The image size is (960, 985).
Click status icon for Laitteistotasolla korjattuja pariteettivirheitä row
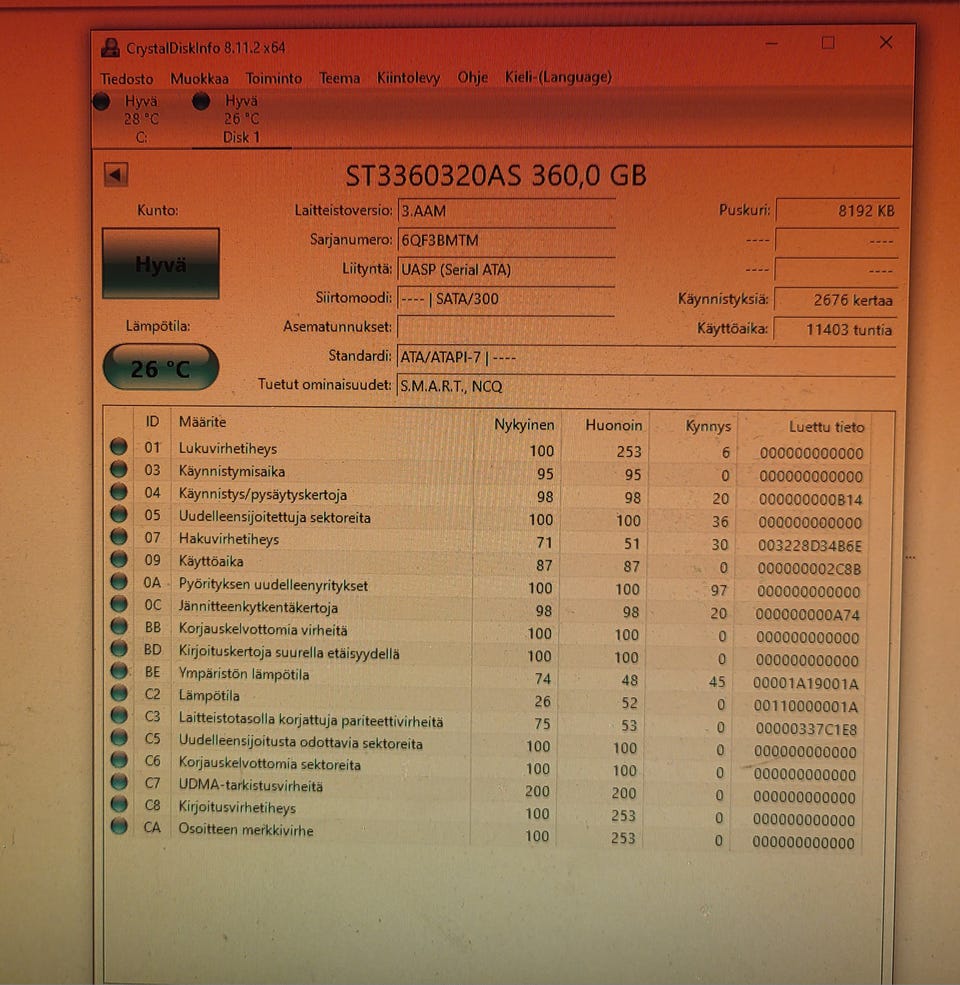click(x=119, y=716)
